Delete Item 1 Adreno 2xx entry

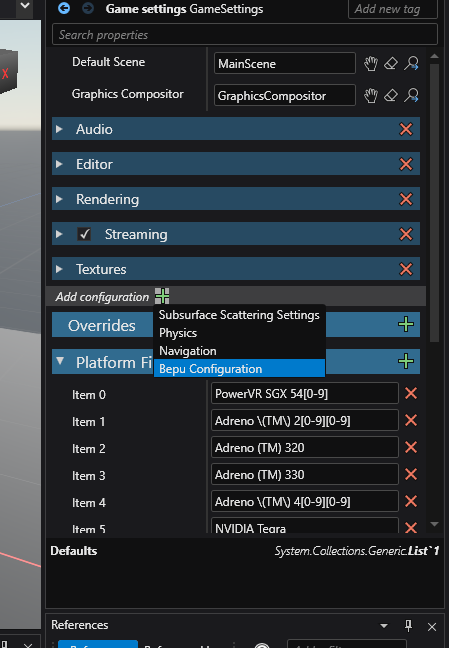click(x=411, y=420)
